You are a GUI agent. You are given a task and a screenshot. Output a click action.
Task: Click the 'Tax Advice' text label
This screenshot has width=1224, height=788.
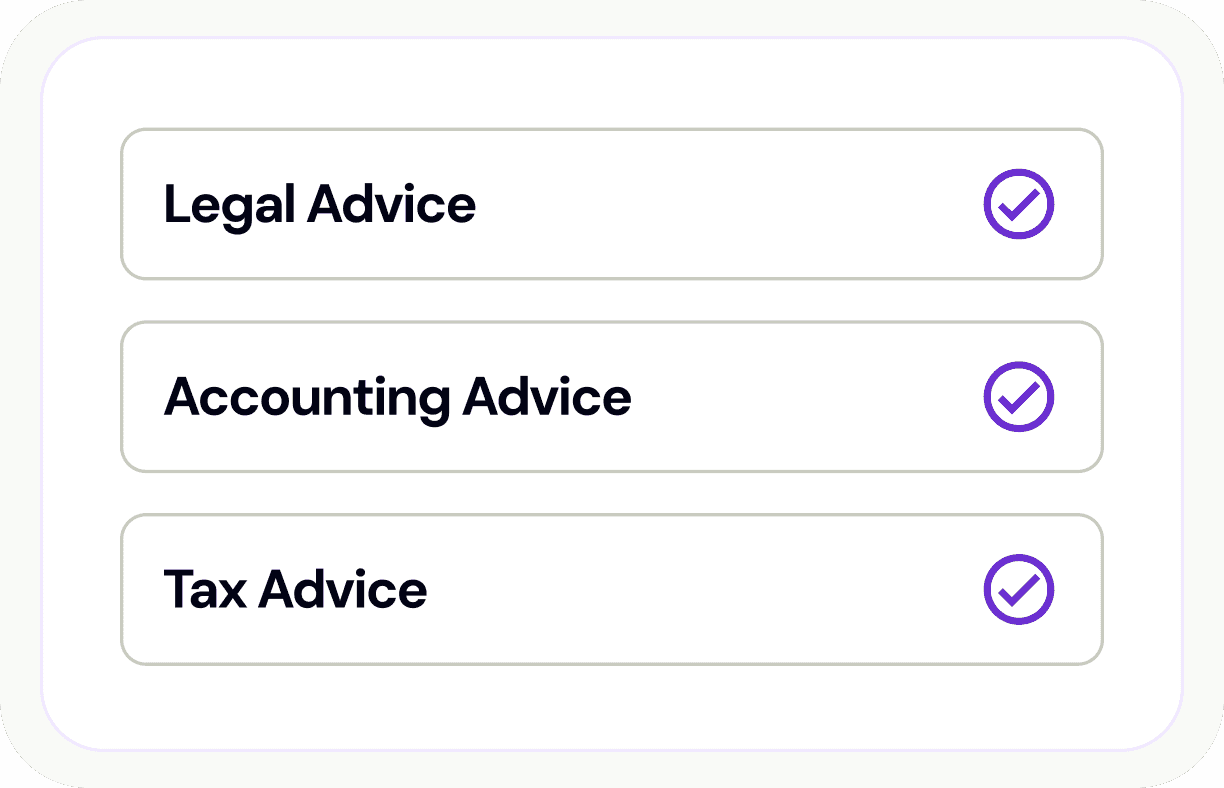(295, 589)
